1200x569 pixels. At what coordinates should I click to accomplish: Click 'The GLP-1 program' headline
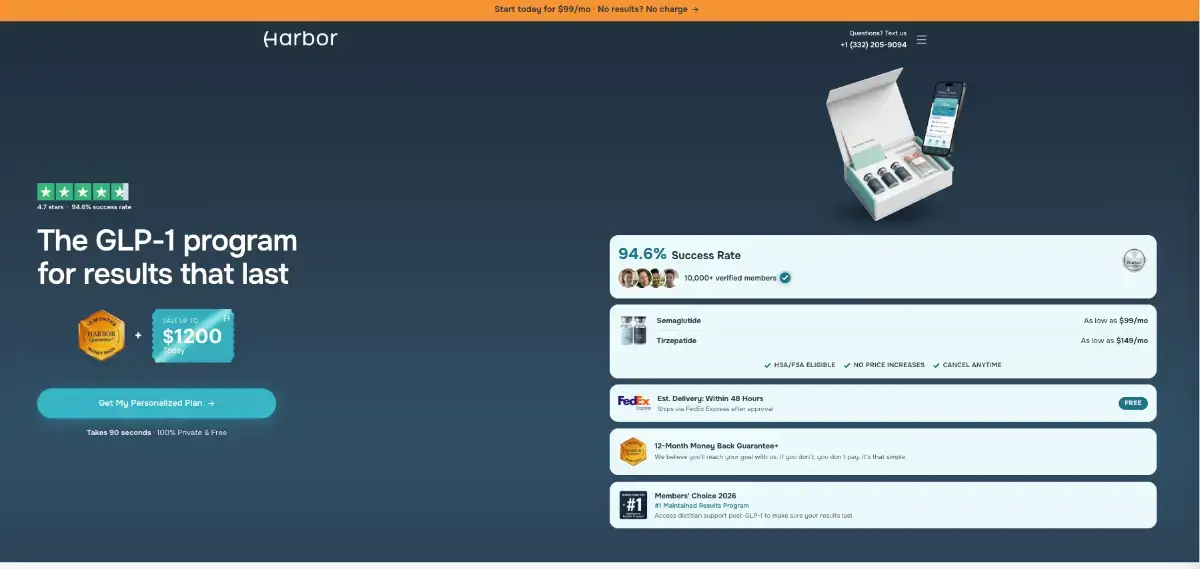click(x=167, y=241)
